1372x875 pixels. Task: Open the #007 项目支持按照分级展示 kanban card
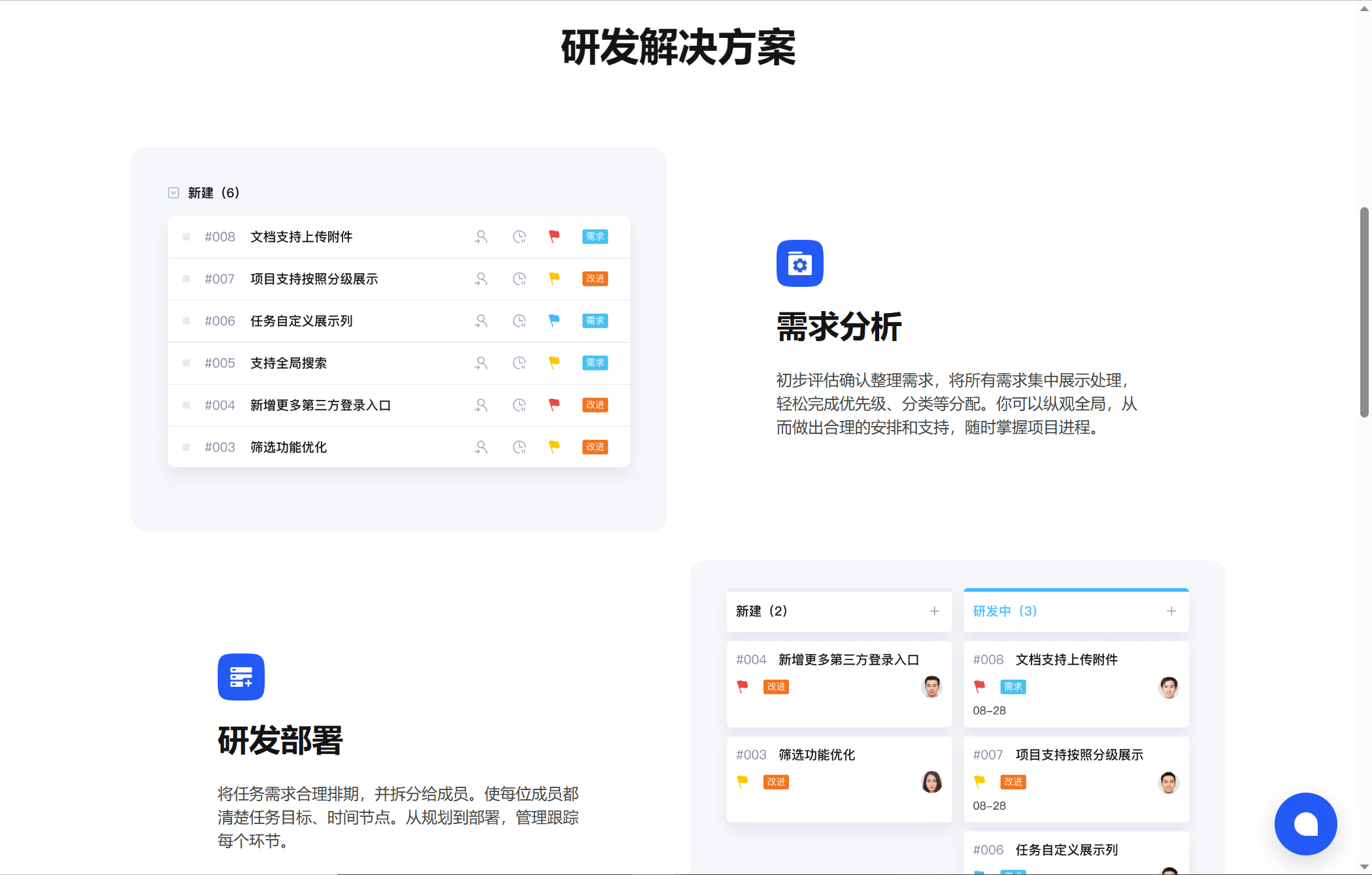tap(1075, 778)
